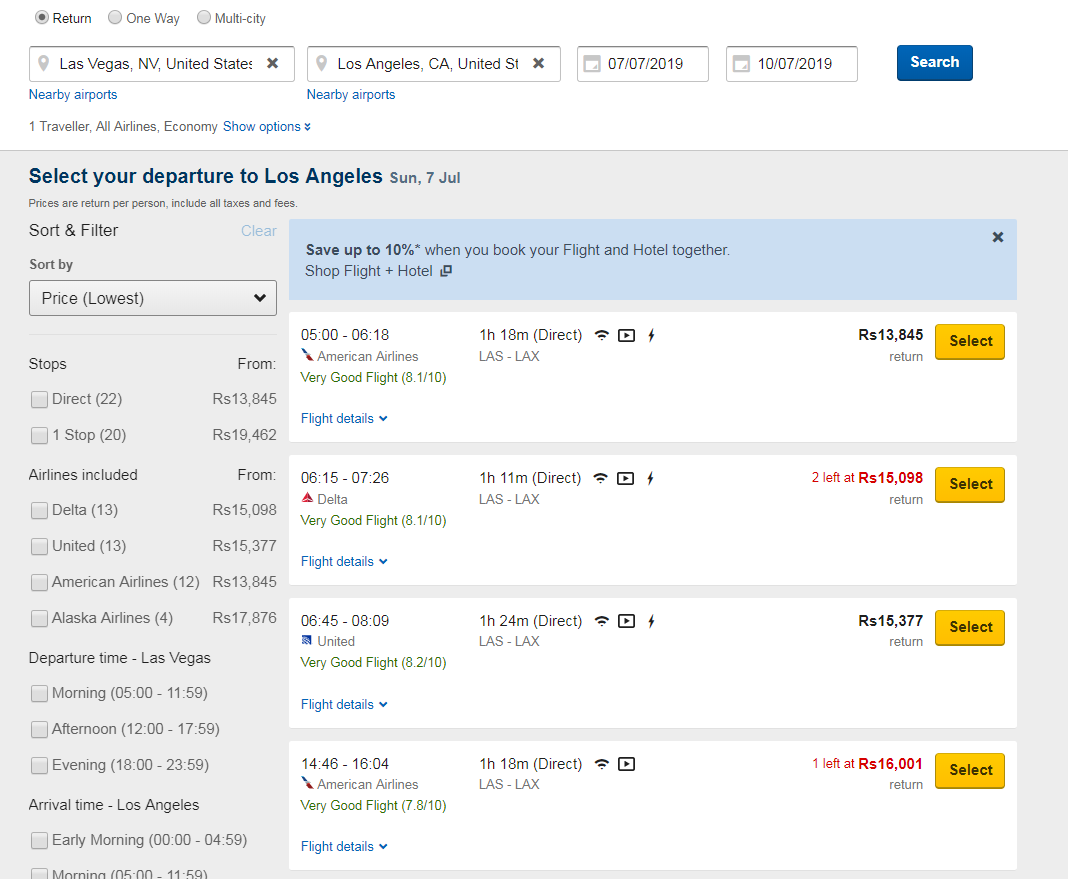Clear the Los Angeles destination field
The width and height of the screenshot is (1068, 879).
[539, 61]
